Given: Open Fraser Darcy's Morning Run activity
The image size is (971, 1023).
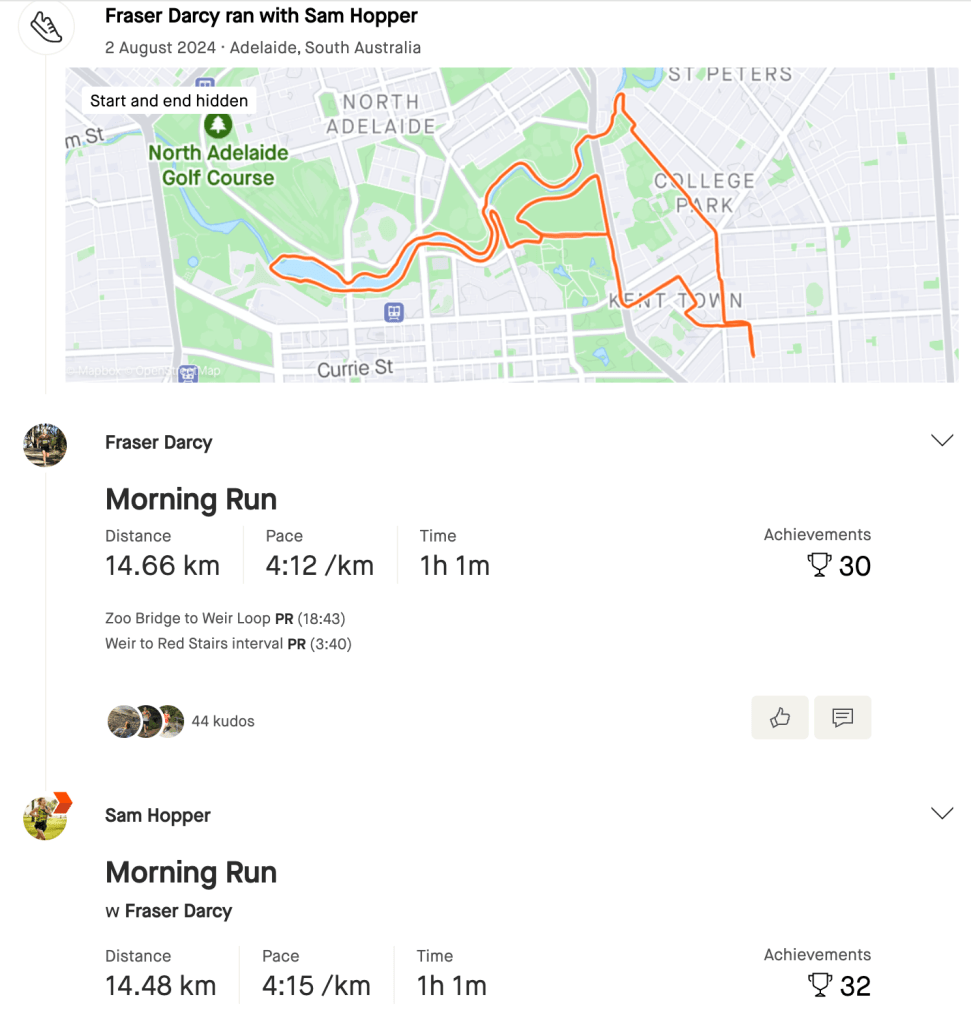Looking at the screenshot, I should pos(191,499).
